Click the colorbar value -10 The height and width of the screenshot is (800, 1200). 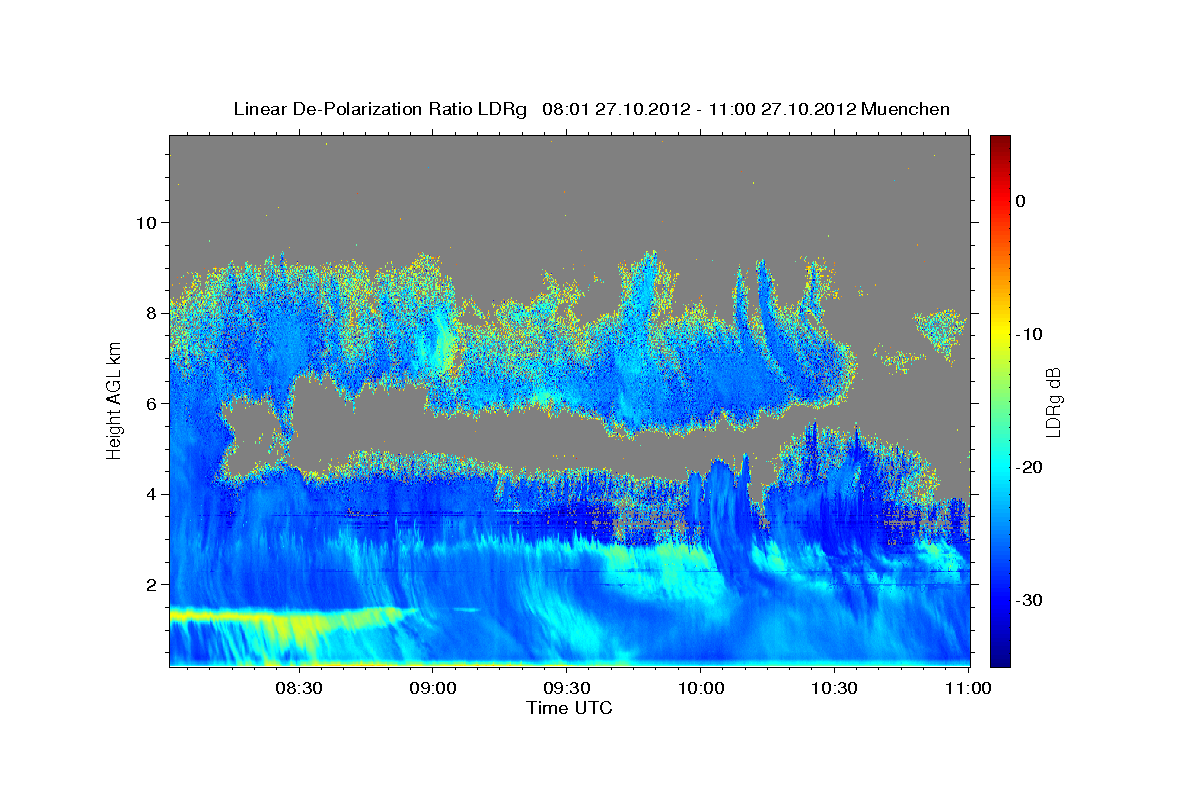(x=1029, y=334)
